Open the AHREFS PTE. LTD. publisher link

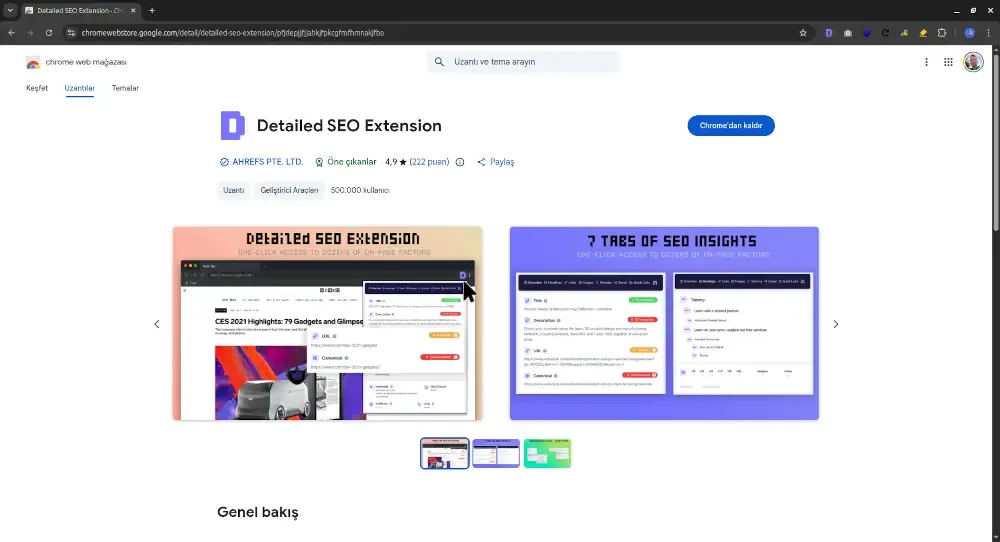[267, 162]
